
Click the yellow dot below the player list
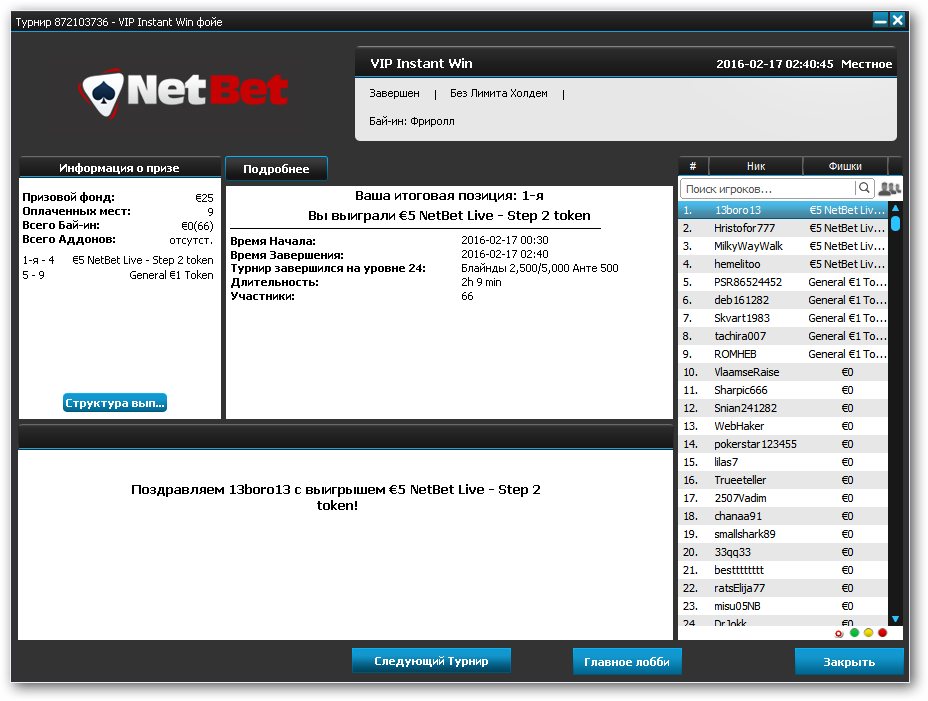click(x=868, y=632)
